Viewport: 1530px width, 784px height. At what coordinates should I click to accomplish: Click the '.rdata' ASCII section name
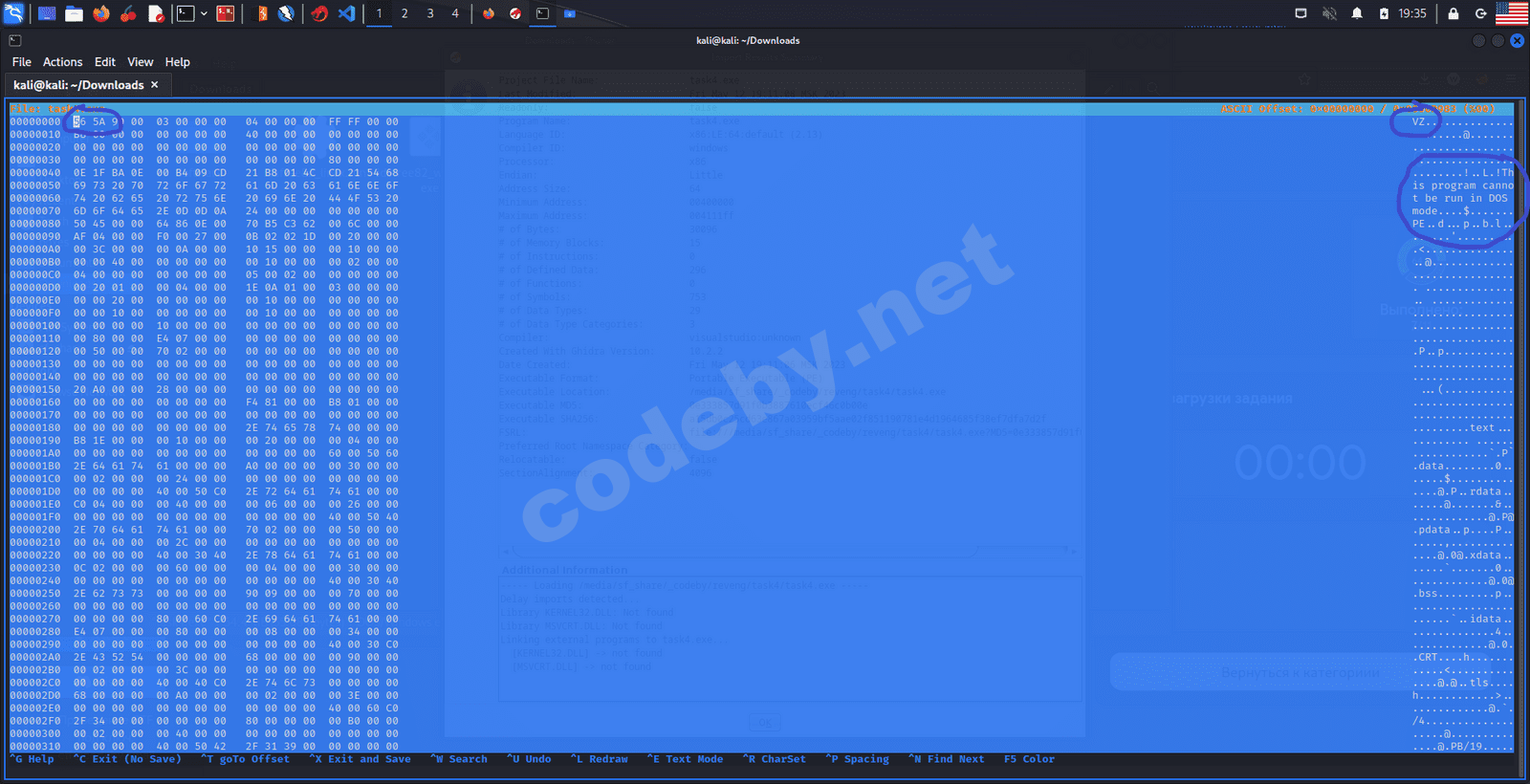click(x=1483, y=491)
